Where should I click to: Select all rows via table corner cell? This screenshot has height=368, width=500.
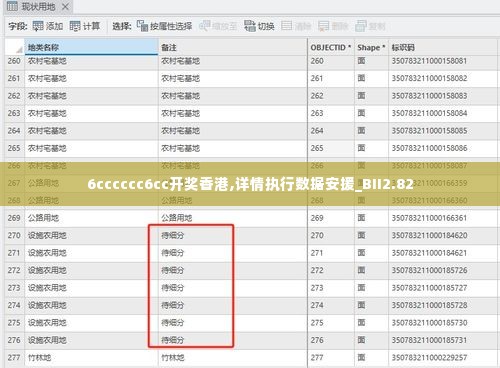[15, 47]
